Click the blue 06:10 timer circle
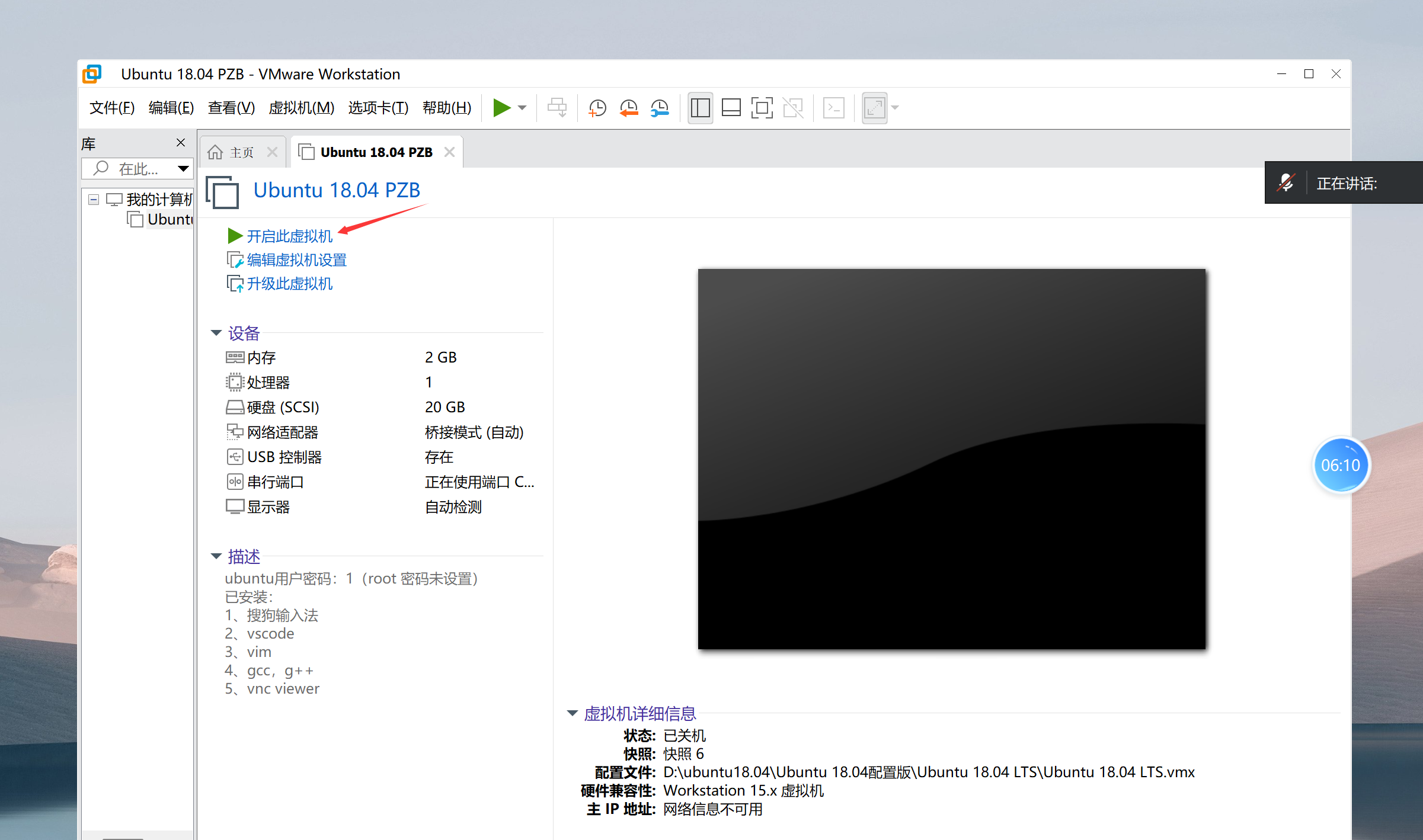This screenshot has width=1423, height=840. 1340,465
